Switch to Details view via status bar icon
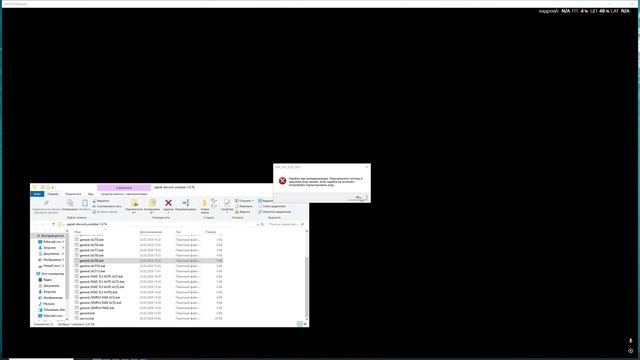 tap(299, 324)
